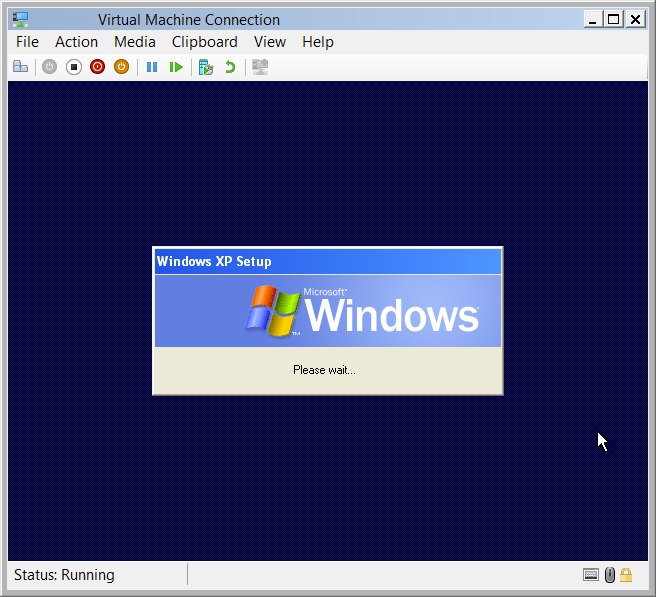Image resolution: width=656 pixels, height=597 pixels.
Task: Open the View menu
Action: coord(270,42)
